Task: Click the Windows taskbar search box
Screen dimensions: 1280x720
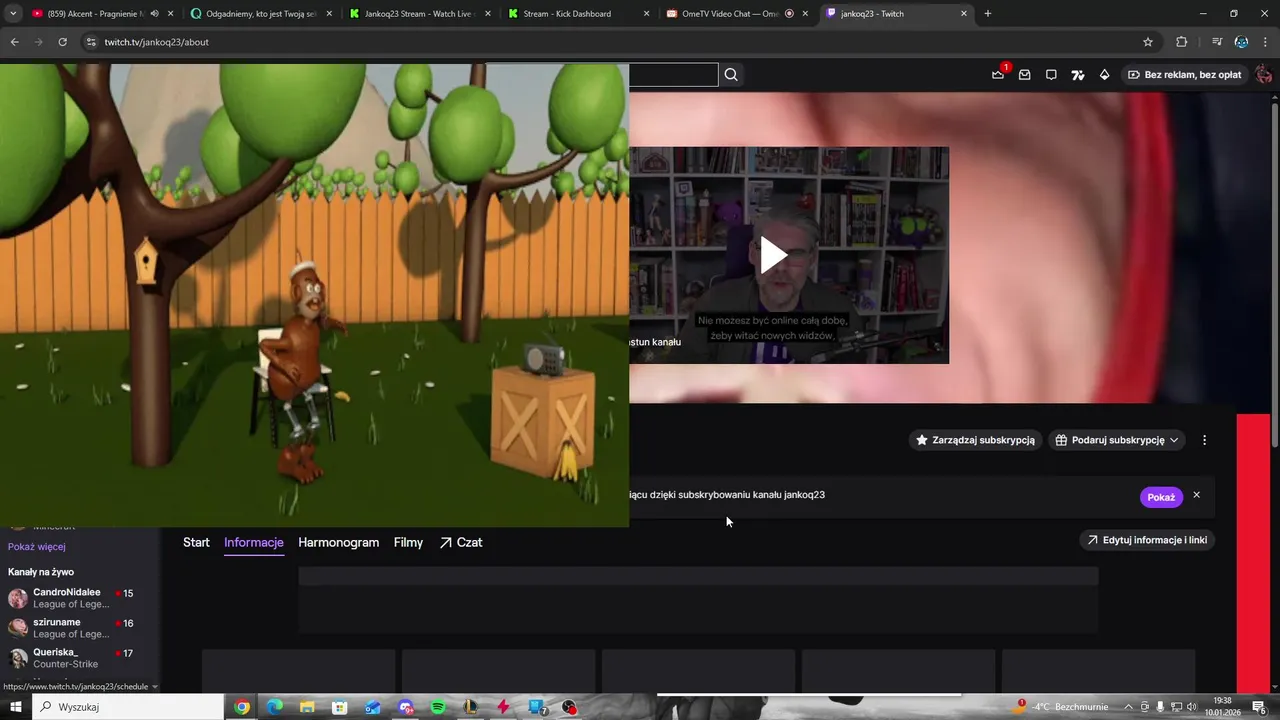Action: pyautogui.click(x=128, y=707)
